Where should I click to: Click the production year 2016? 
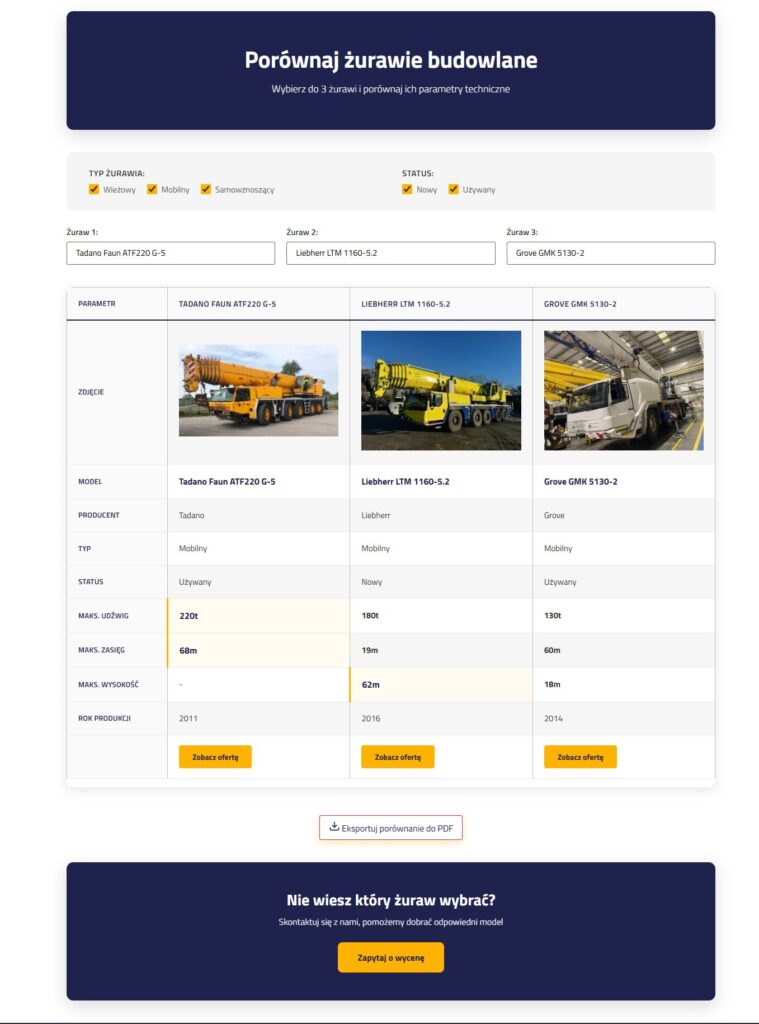(370, 718)
